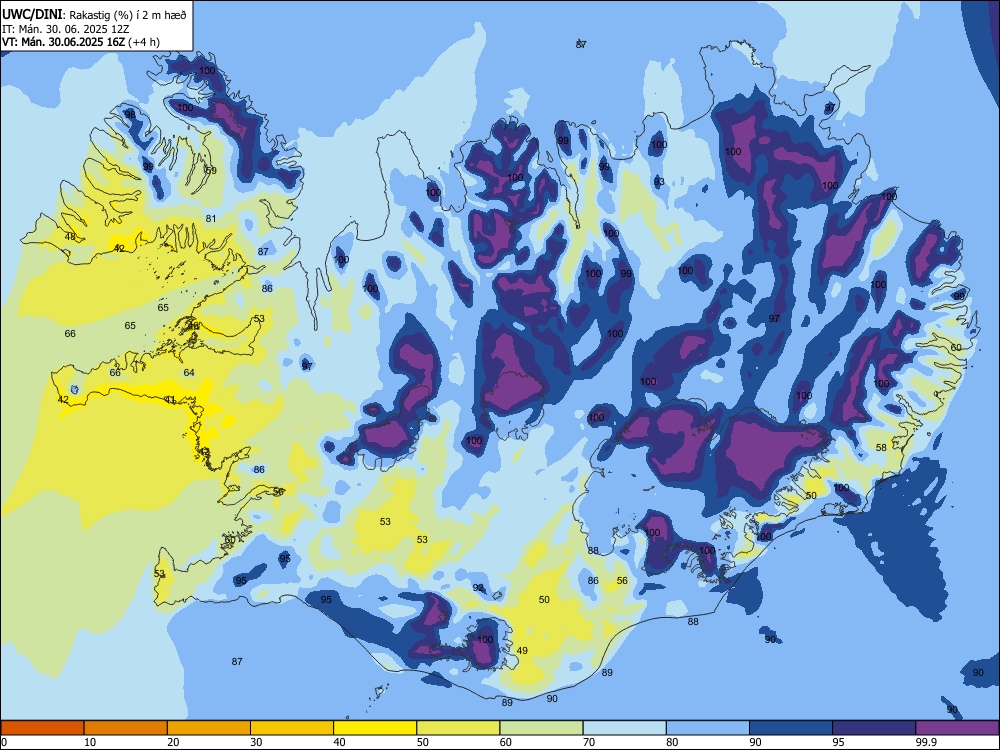Click the dark blue 90–95 legend swatch

791,728
